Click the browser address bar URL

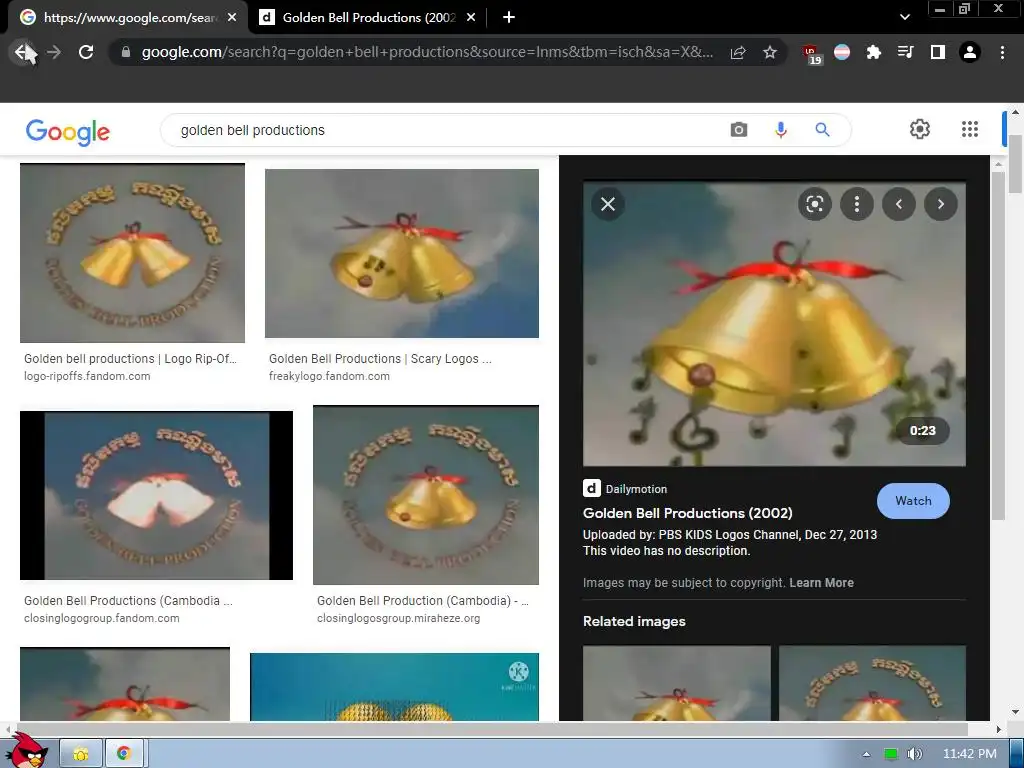coord(427,52)
